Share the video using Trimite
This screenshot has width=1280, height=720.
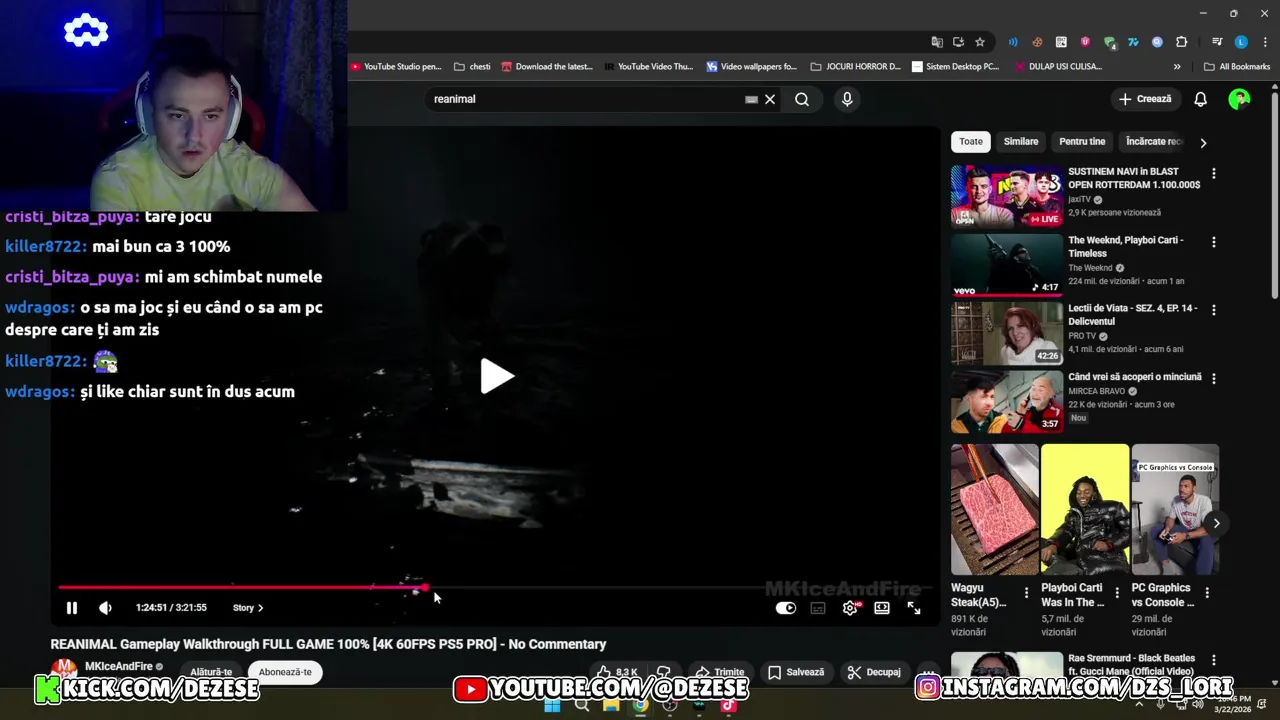pyautogui.click(x=720, y=672)
